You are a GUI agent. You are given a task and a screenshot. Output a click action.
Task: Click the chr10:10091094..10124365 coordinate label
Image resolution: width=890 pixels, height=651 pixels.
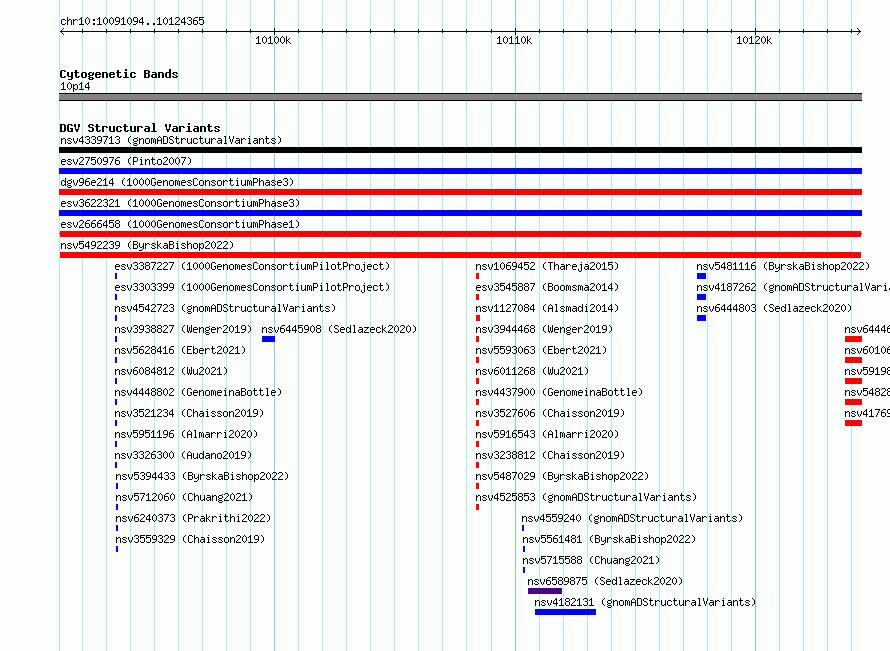click(x=132, y=22)
